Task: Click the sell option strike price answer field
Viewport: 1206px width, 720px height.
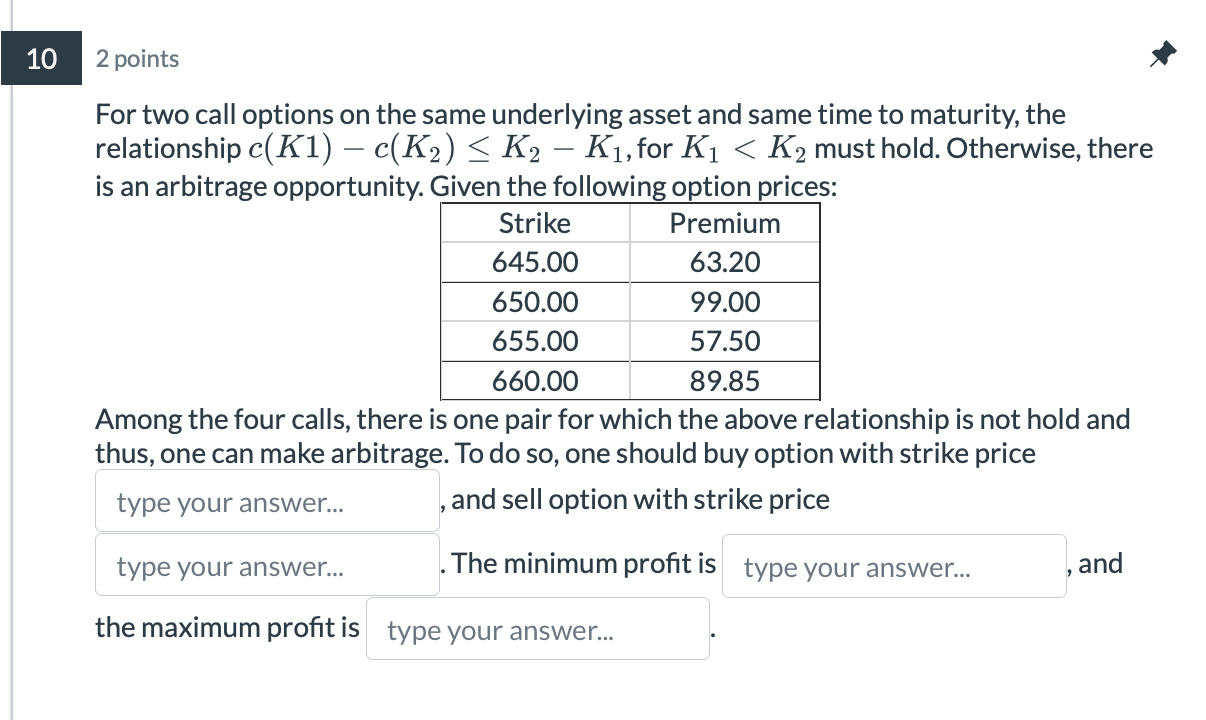Action: (x=265, y=564)
